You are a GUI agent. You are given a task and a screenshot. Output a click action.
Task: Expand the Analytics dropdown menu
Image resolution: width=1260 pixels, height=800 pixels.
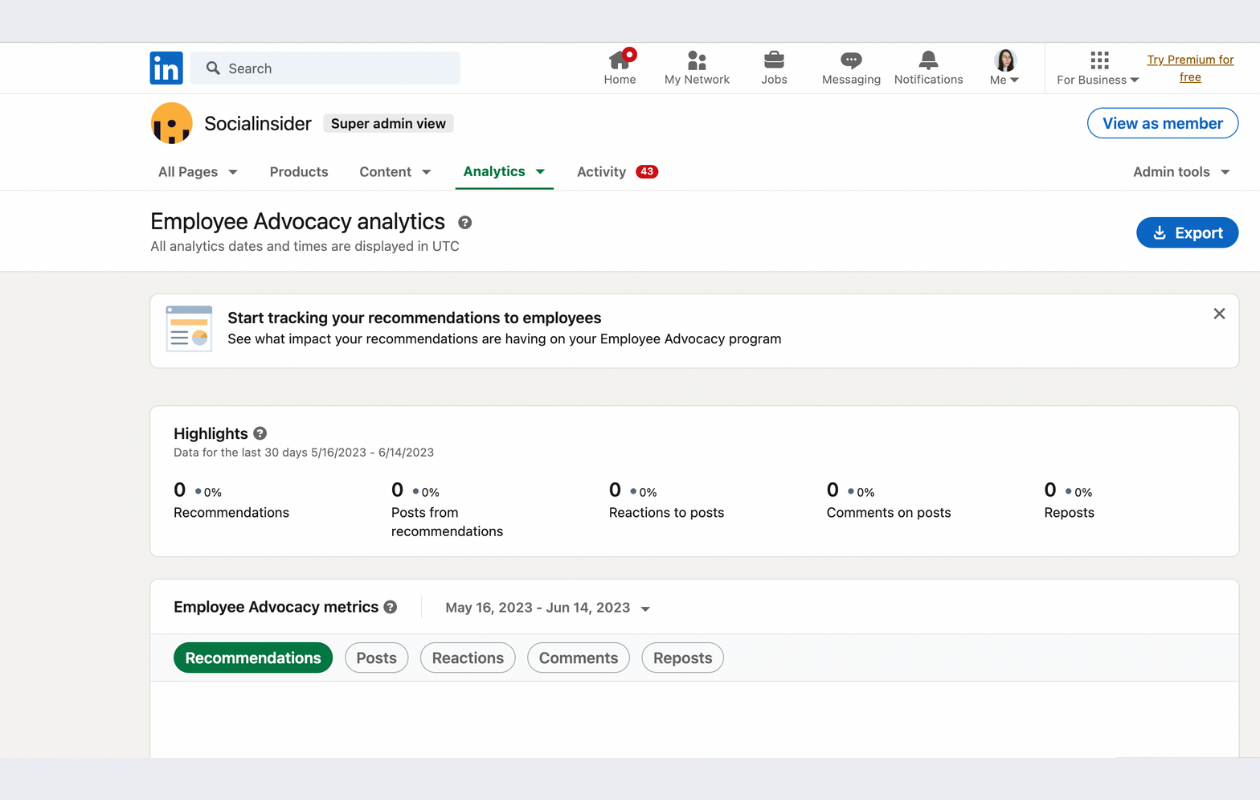[504, 171]
